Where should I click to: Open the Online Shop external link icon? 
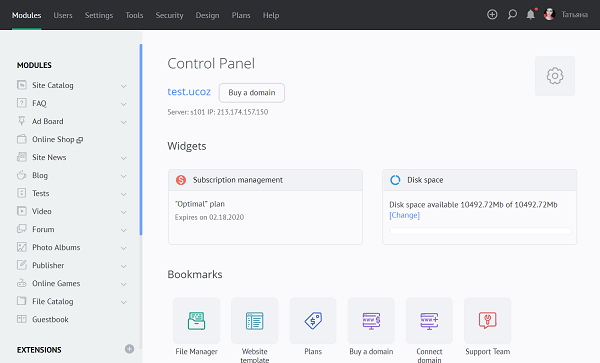click(80, 140)
